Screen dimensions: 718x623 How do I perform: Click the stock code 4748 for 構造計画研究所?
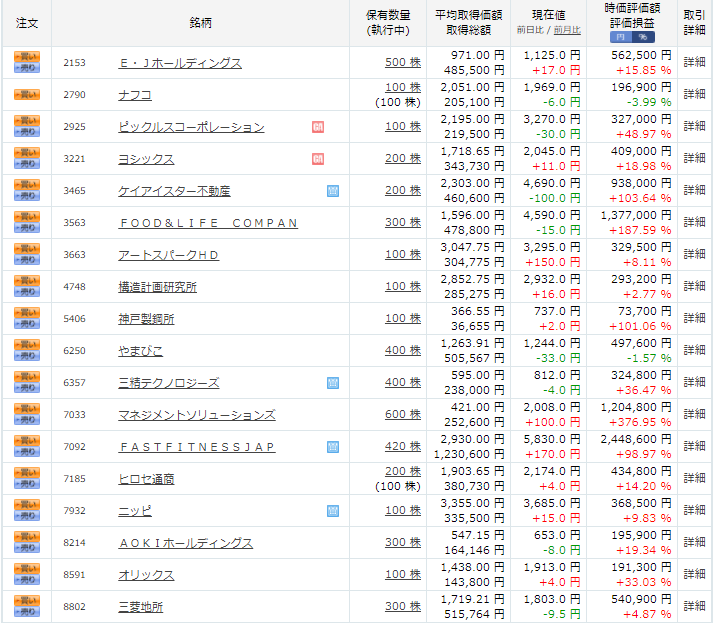tap(74, 287)
